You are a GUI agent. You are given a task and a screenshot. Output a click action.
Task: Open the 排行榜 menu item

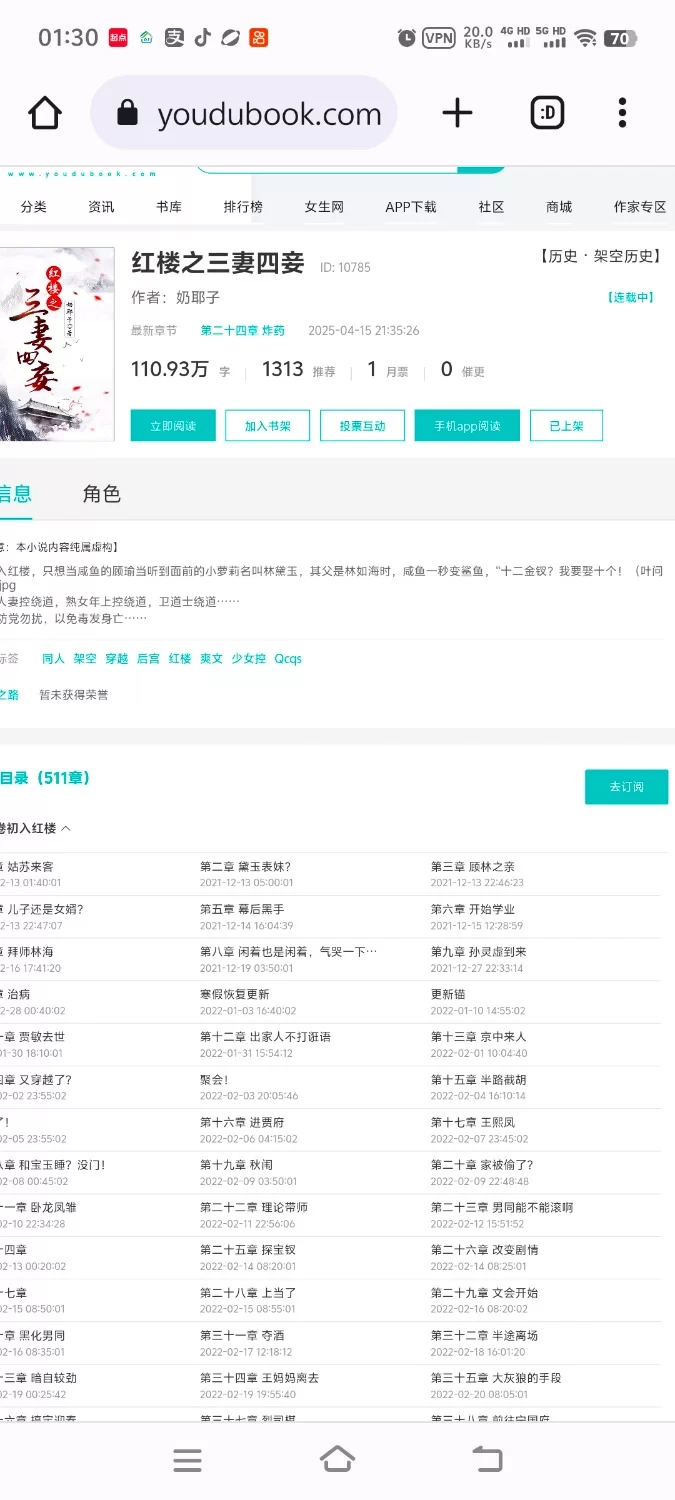point(243,207)
